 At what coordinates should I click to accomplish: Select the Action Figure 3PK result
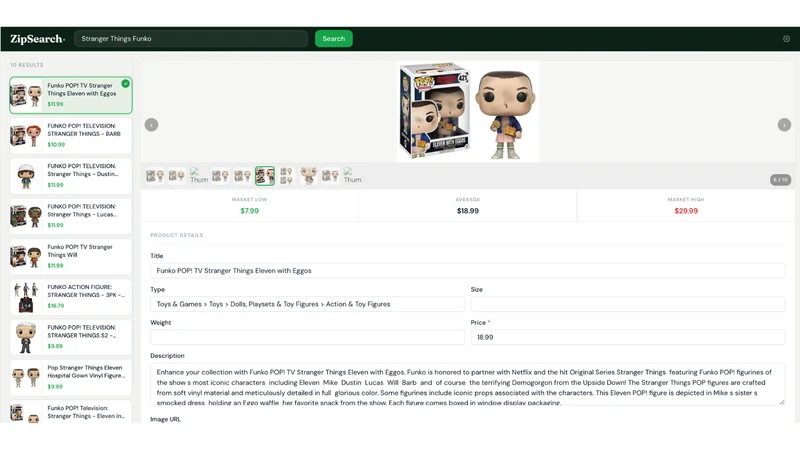pyautogui.click(x=70, y=297)
